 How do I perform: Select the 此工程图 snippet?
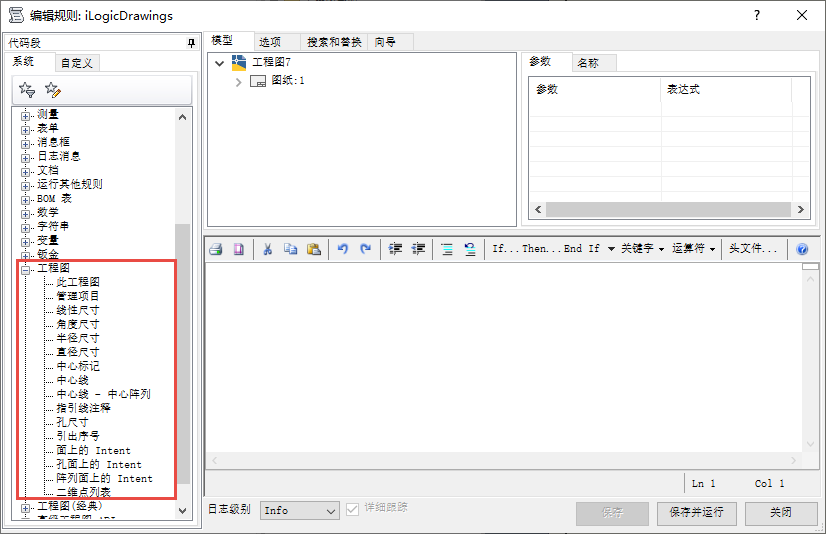pos(78,282)
